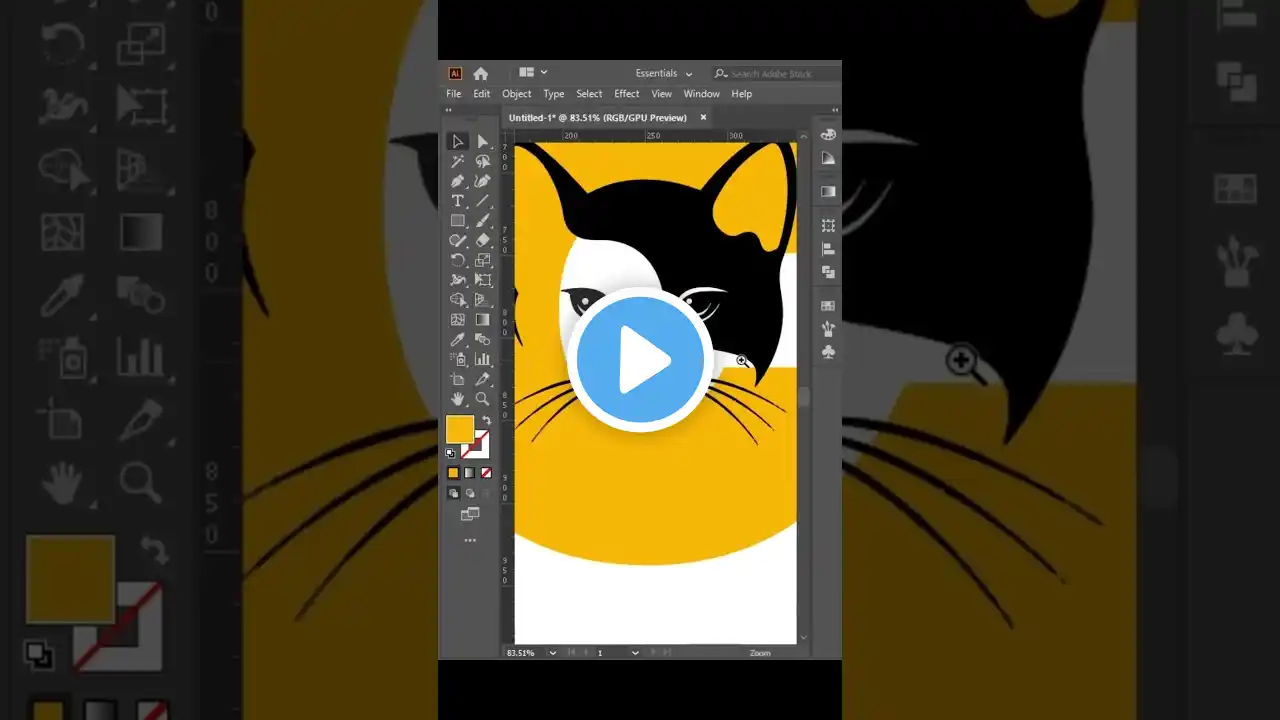Close the Untitled-1 document tab
This screenshot has width=1280, height=720.
pos(703,117)
